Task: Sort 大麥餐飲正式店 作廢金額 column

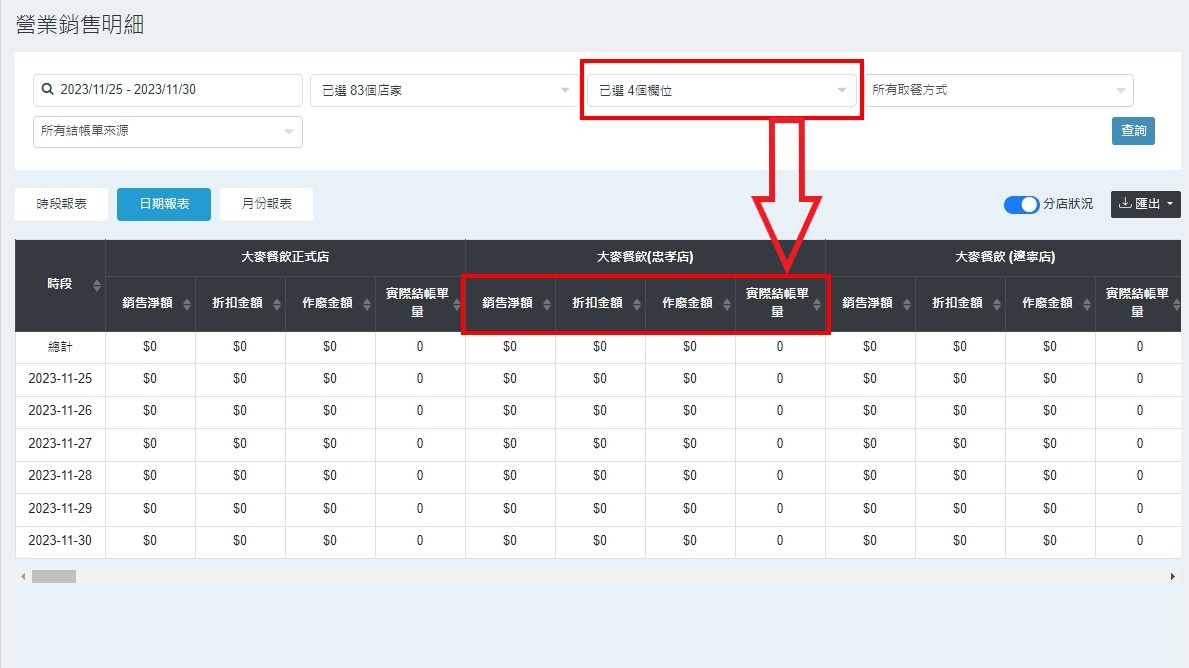Action: (366, 304)
